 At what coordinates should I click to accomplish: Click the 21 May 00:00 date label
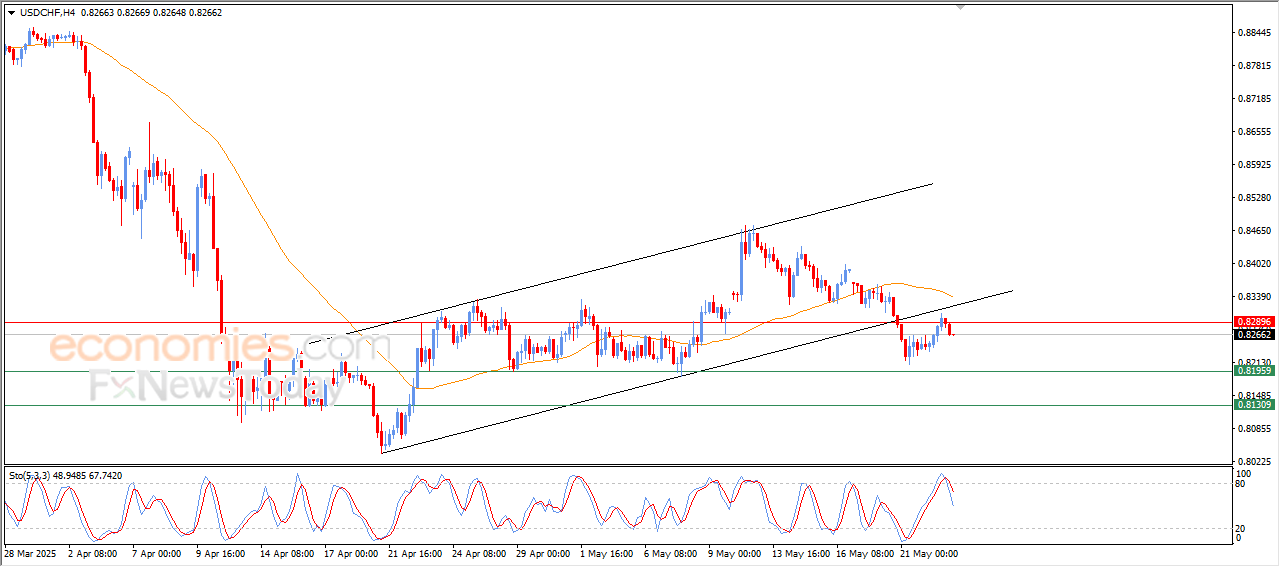point(929,553)
